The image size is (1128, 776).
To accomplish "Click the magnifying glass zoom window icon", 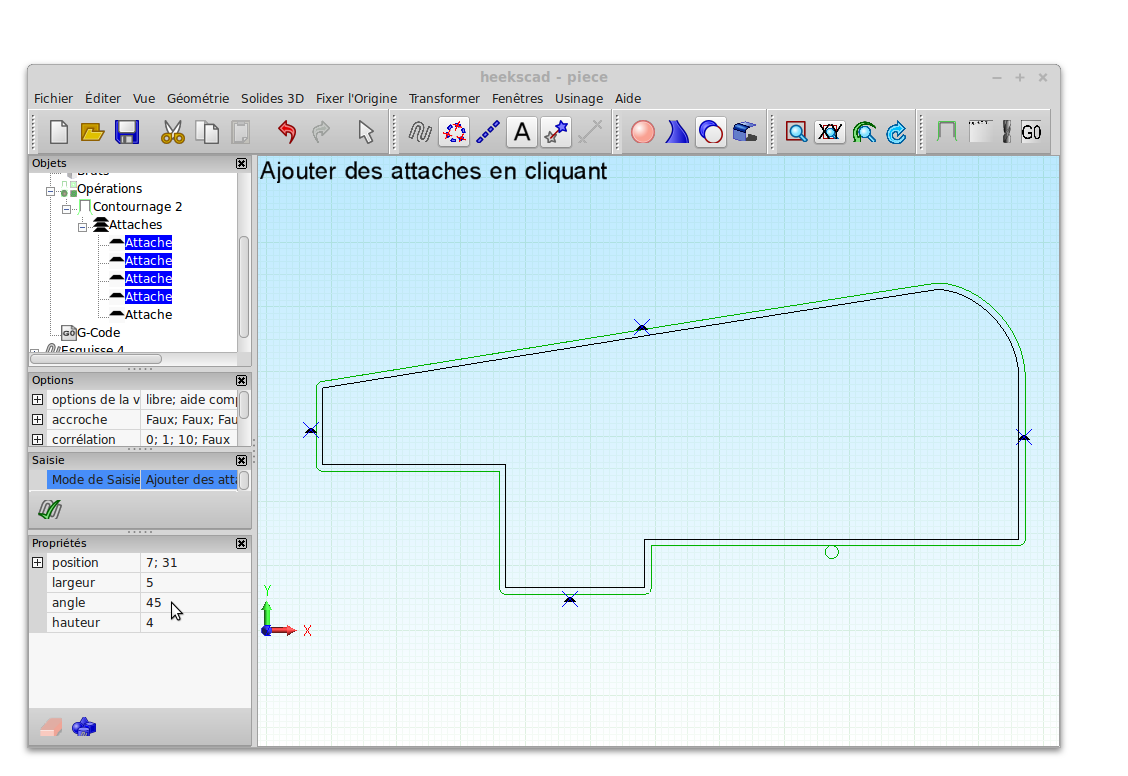I will pyautogui.click(x=796, y=132).
